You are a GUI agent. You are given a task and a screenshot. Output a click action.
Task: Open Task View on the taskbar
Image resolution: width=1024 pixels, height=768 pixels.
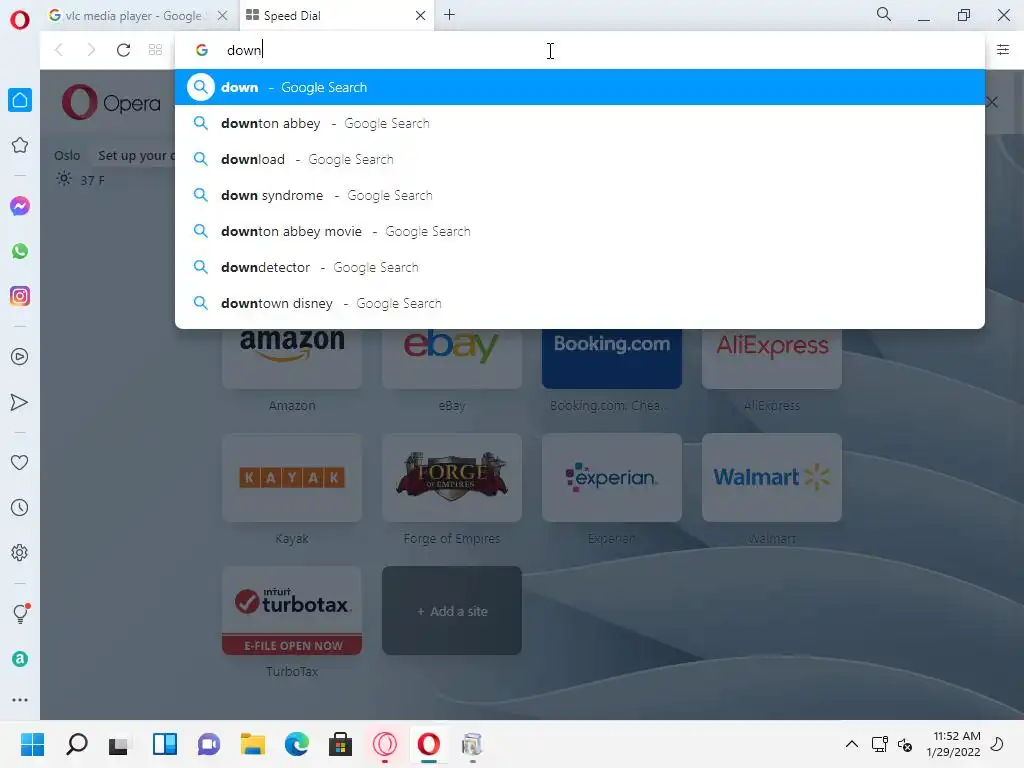pos(120,744)
